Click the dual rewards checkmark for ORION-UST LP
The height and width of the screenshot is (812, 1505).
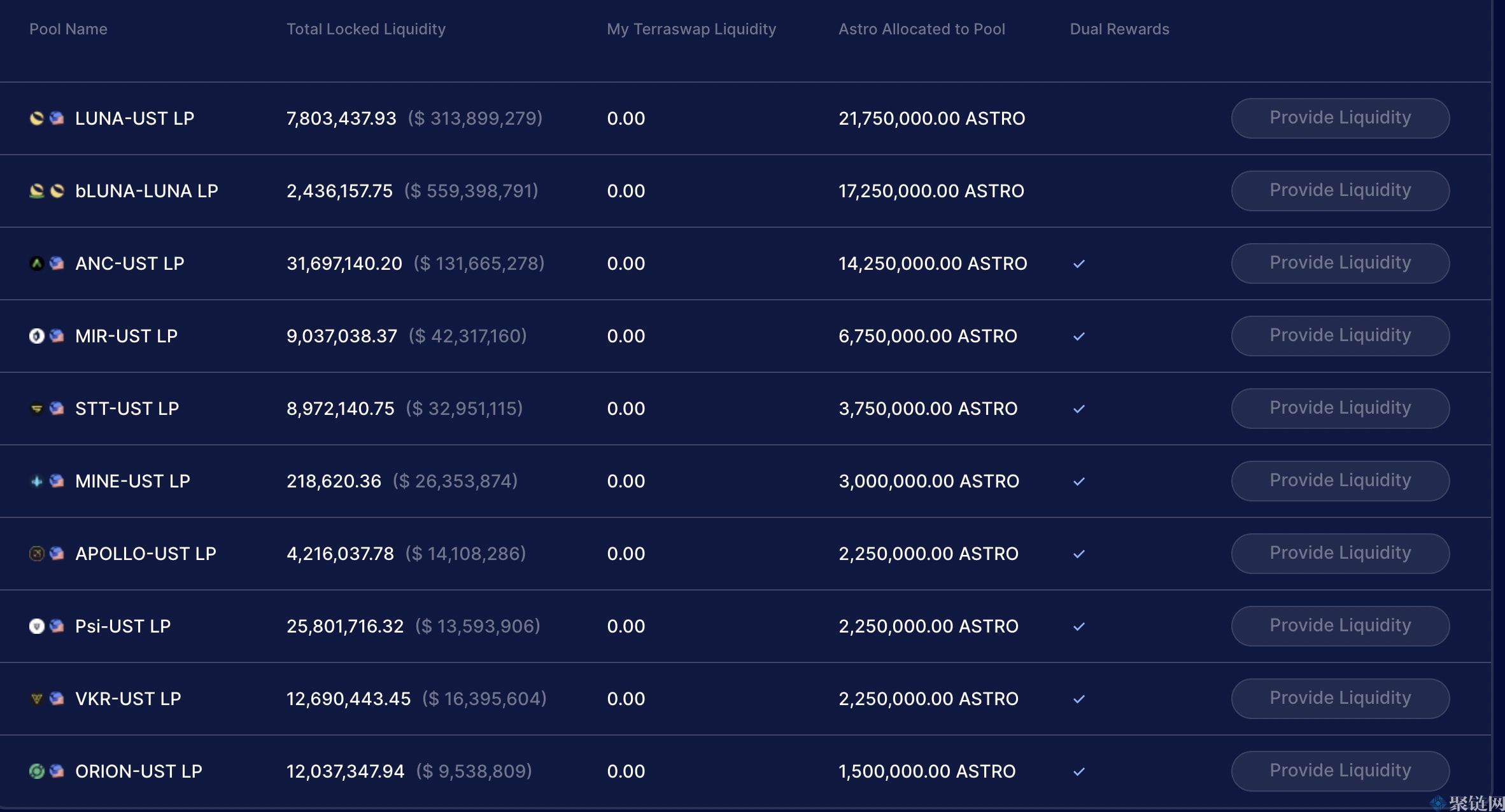tap(1079, 771)
